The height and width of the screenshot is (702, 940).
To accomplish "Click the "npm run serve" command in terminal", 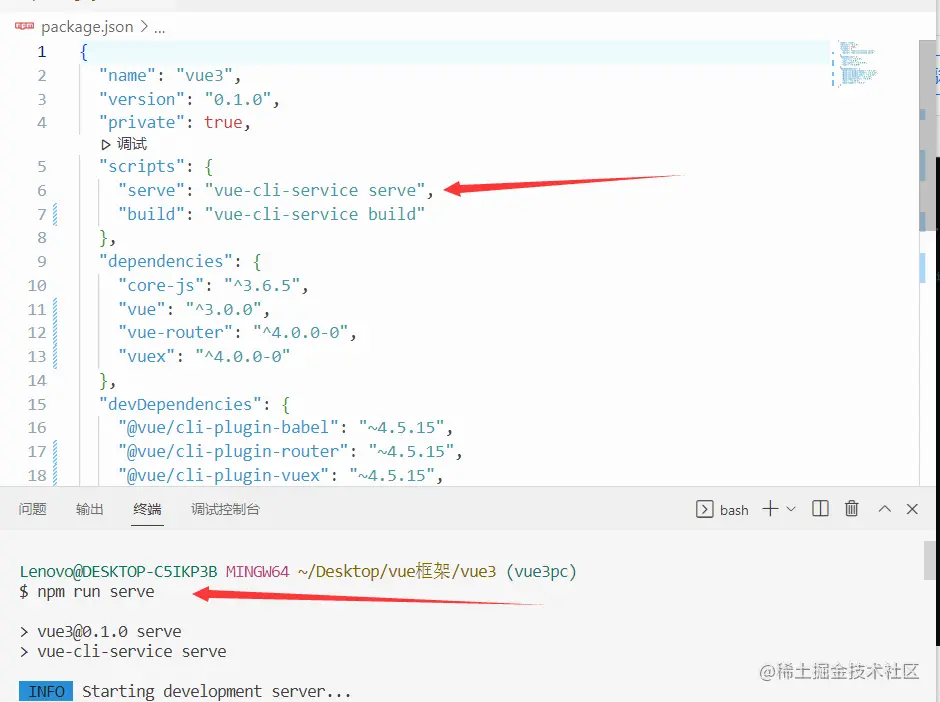I will pos(96,592).
